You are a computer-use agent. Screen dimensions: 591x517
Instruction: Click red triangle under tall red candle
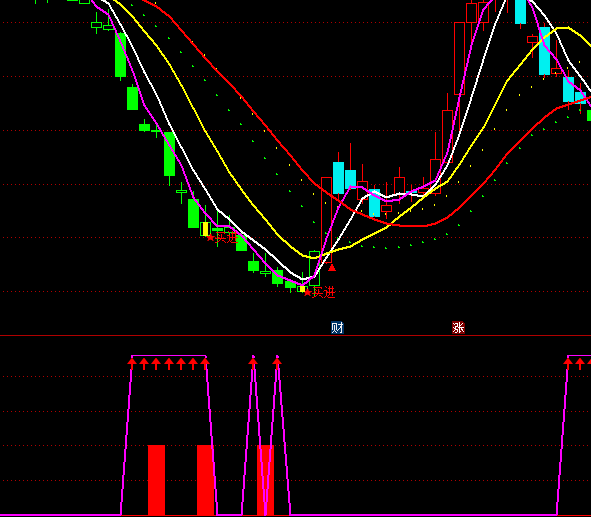click(332, 268)
